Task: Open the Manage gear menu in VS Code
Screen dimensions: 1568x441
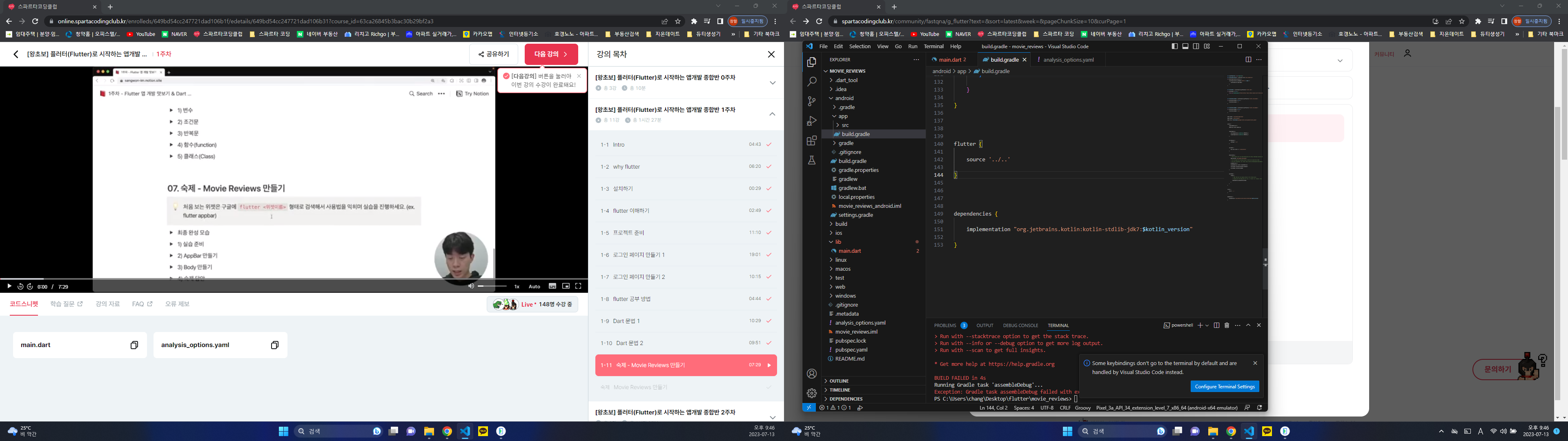Action: pyautogui.click(x=811, y=394)
